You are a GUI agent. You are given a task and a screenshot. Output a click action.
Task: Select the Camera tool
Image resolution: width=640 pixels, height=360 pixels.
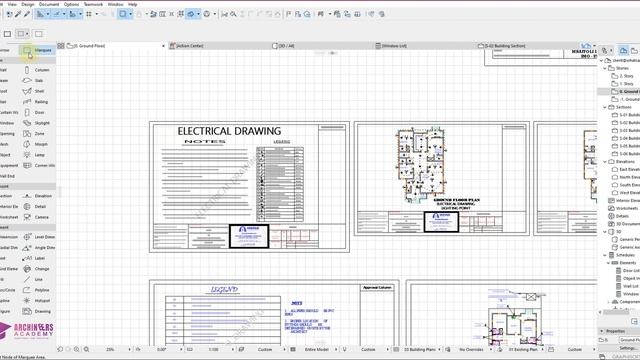click(37, 217)
